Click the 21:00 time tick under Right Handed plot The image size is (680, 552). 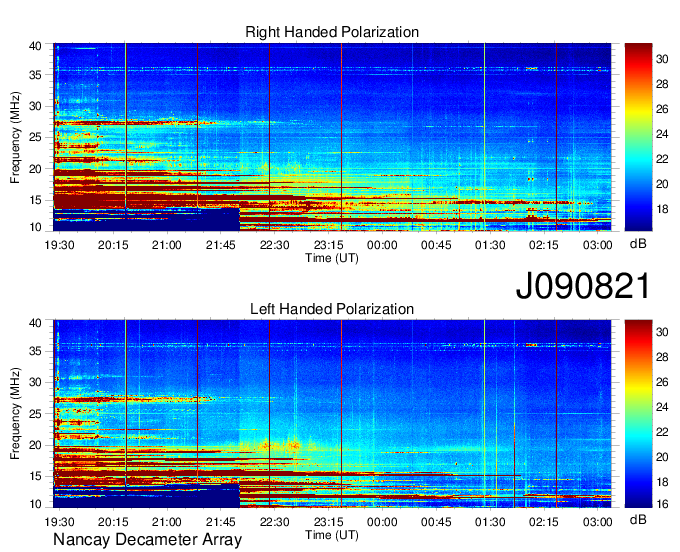pyautogui.click(x=167, y=245)
